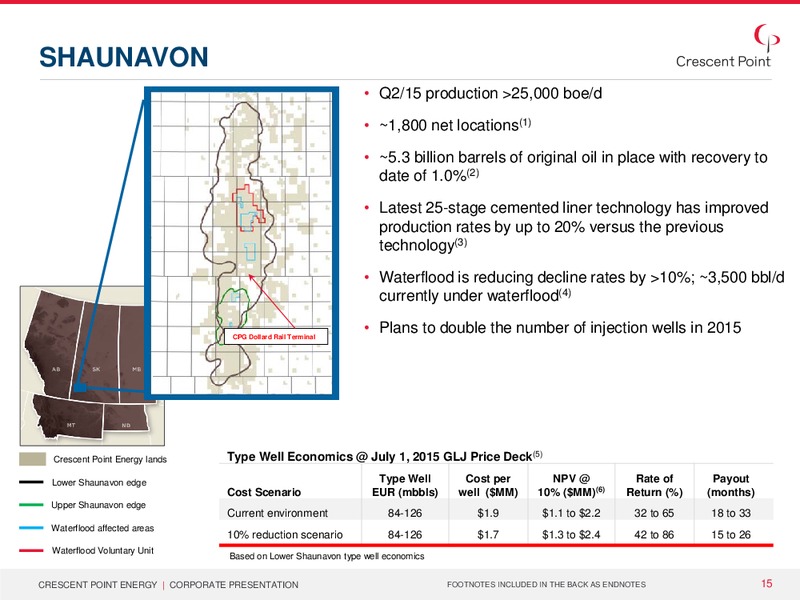Screen dimensions: 800x600
Task: Click the $1.7 cost per well cell
Action: [x=488, y=535]
